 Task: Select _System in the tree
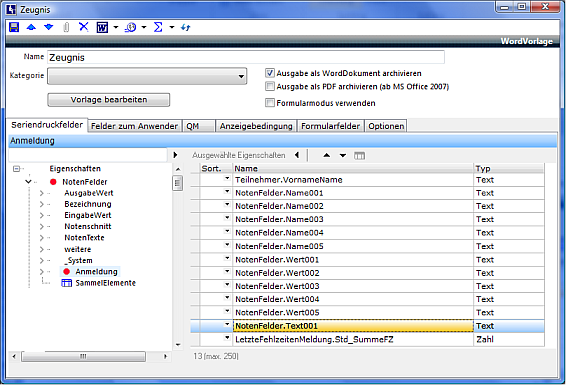click(x=78, y=261)
